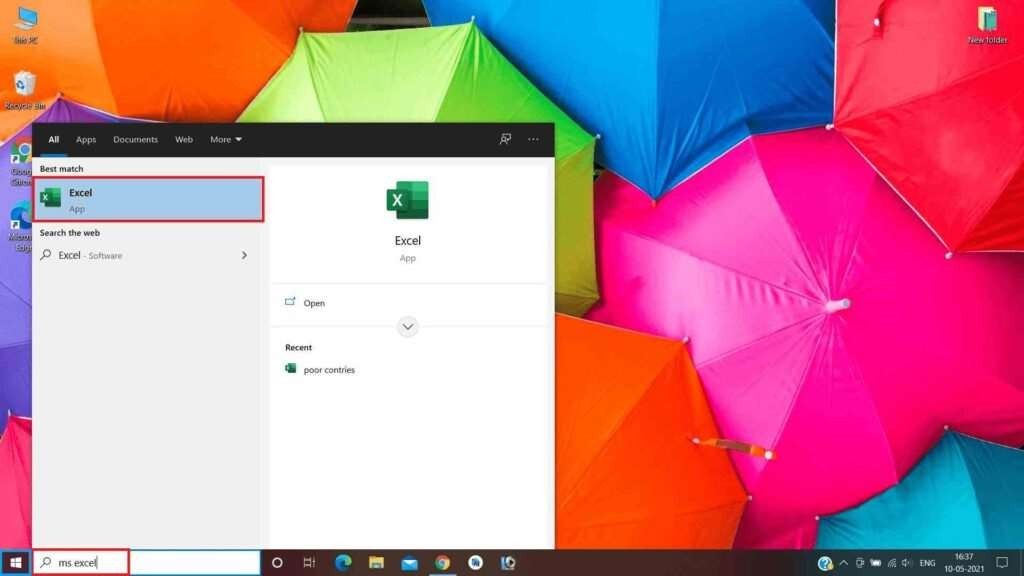Open the three-dot options in search header
The width and height of the screenshot is (1024, 576).
pyautogui.click(x=534, y=139)
